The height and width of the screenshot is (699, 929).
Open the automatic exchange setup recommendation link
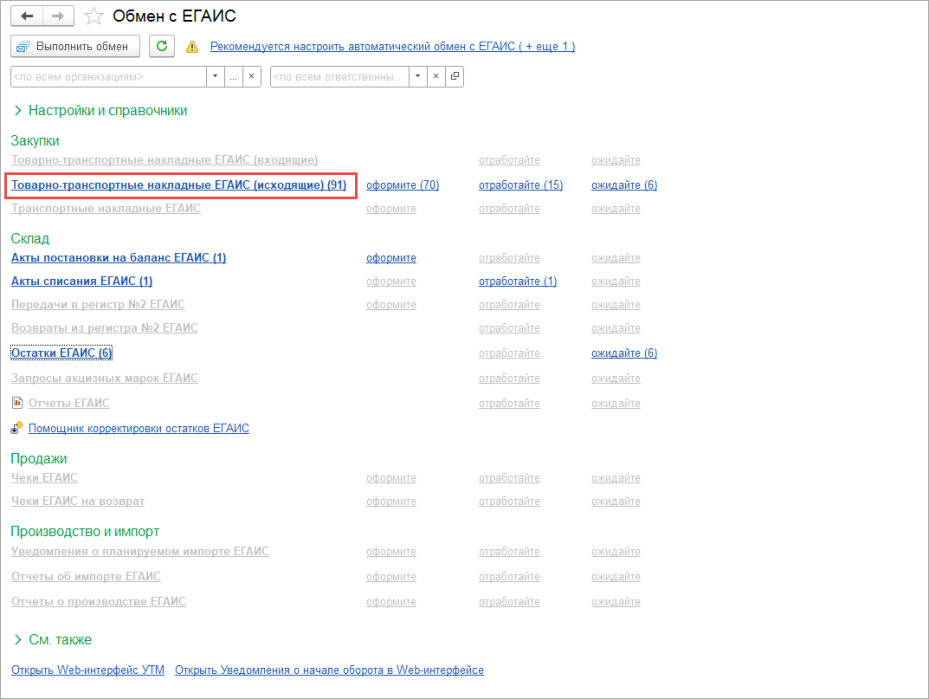click(x=392, y=46)
